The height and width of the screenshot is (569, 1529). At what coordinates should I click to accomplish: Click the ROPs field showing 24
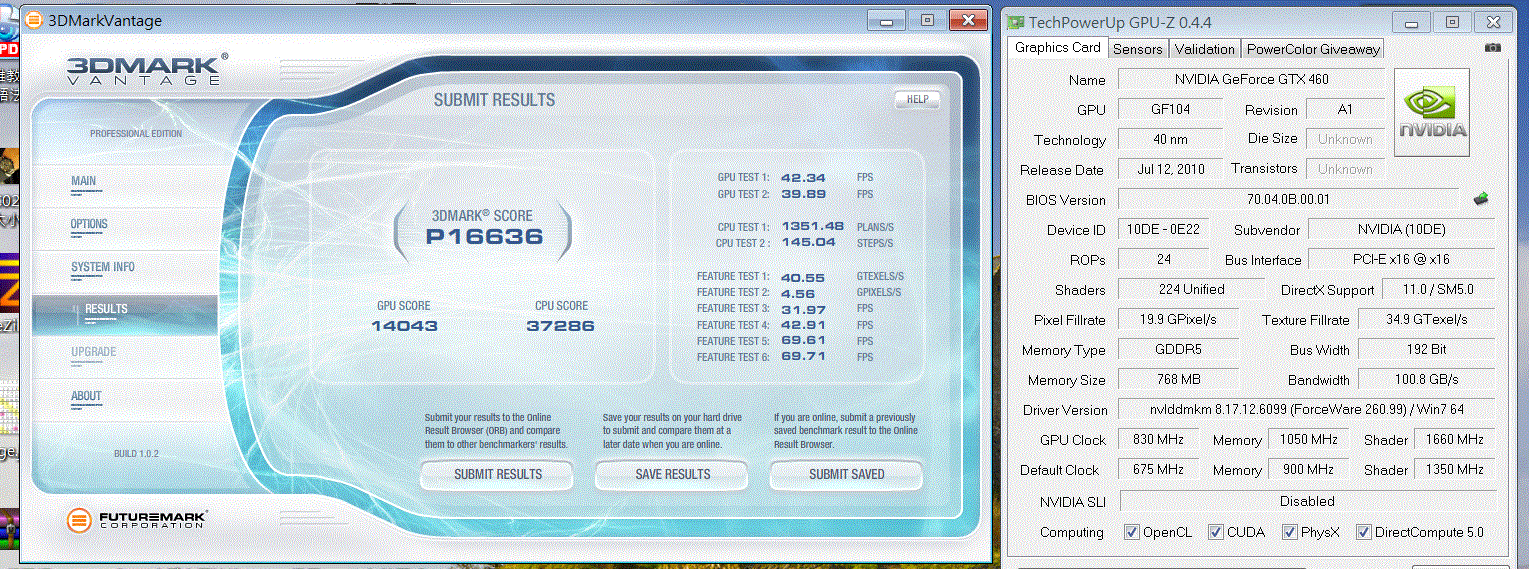pyautogui.click(x=1162, y=259)
